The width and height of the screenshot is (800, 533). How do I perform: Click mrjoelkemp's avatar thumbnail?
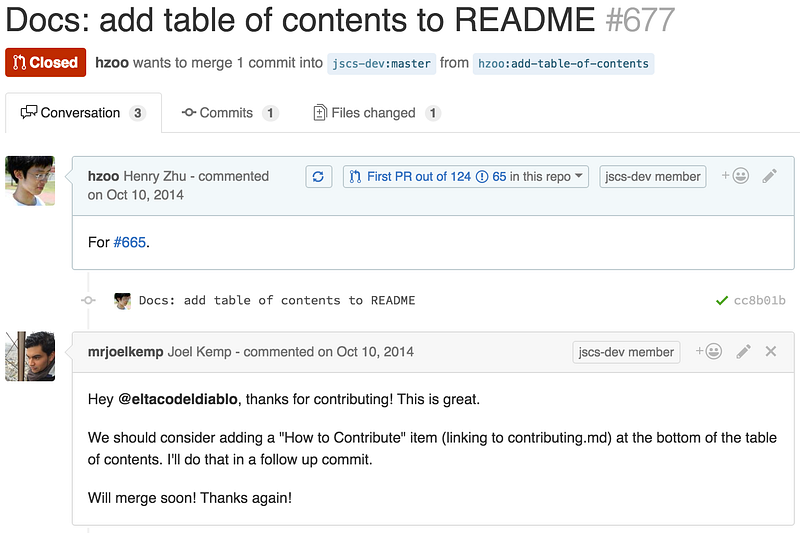[x=30, y=357]
